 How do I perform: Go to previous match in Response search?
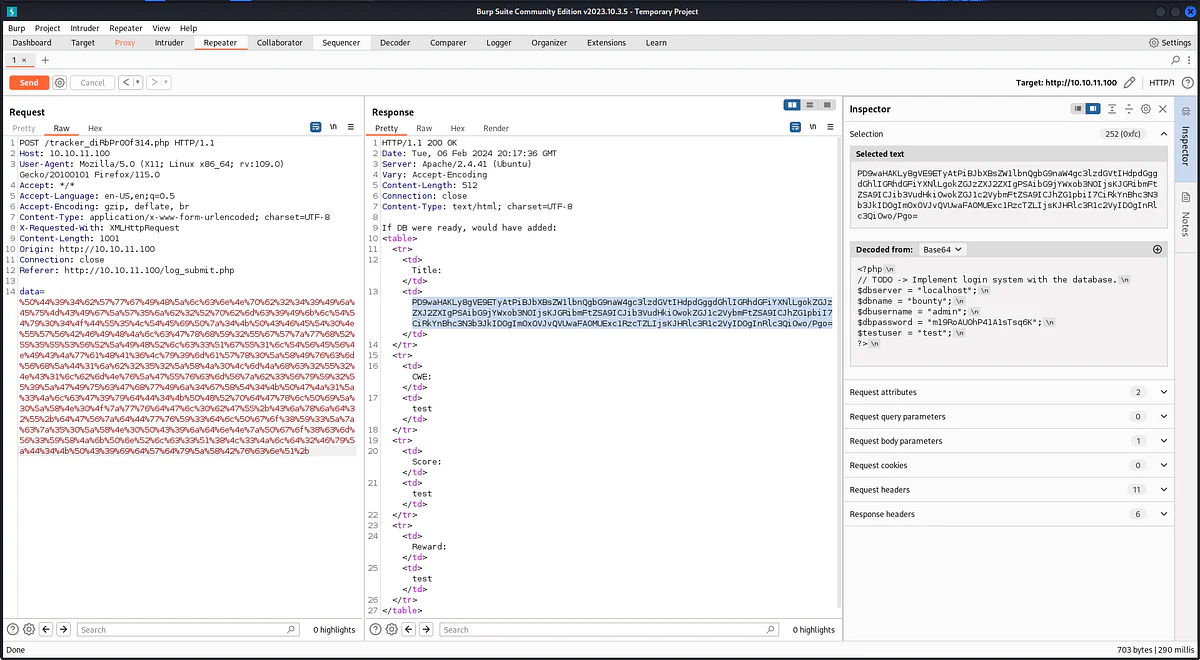[410, 629]
